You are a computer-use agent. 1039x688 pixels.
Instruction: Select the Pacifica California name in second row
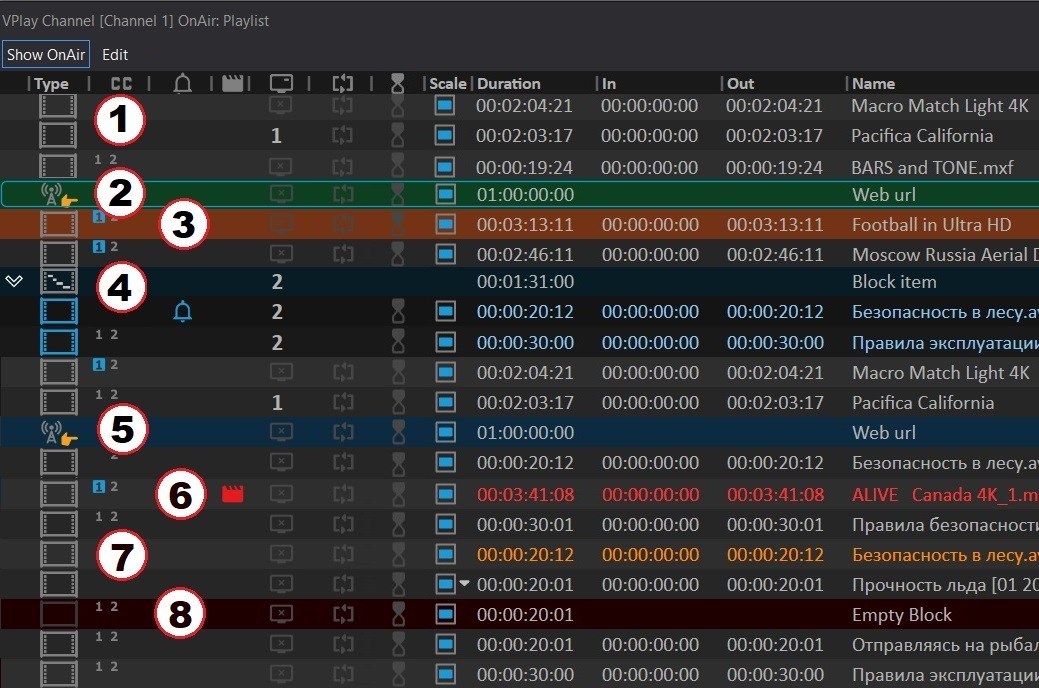922,136
